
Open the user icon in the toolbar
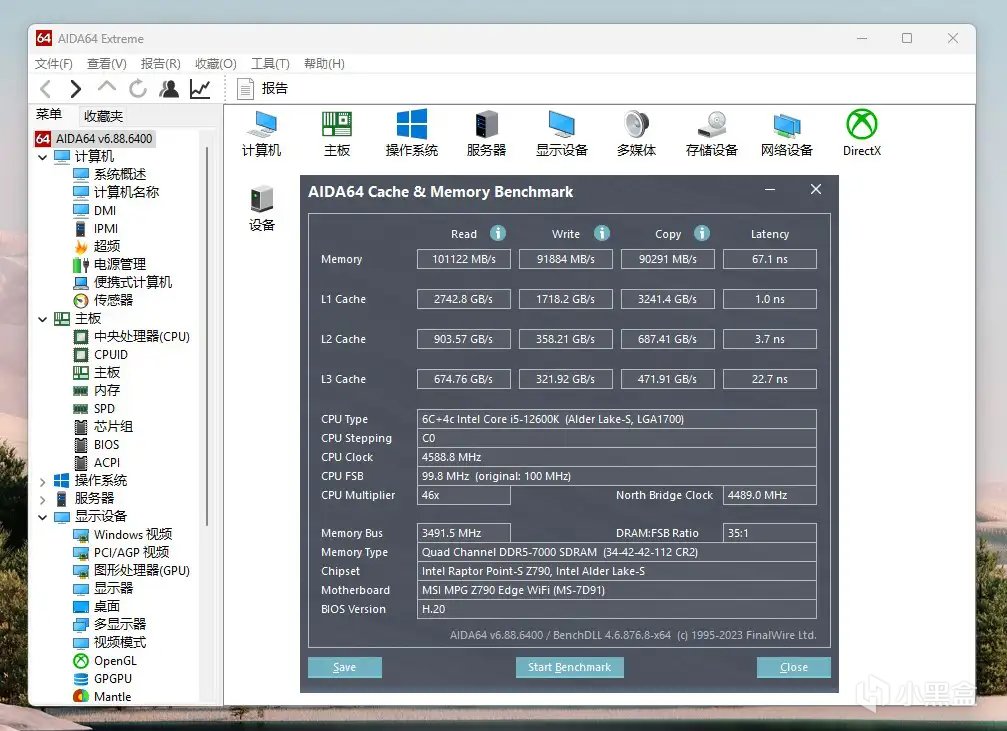tap(169, 89)
